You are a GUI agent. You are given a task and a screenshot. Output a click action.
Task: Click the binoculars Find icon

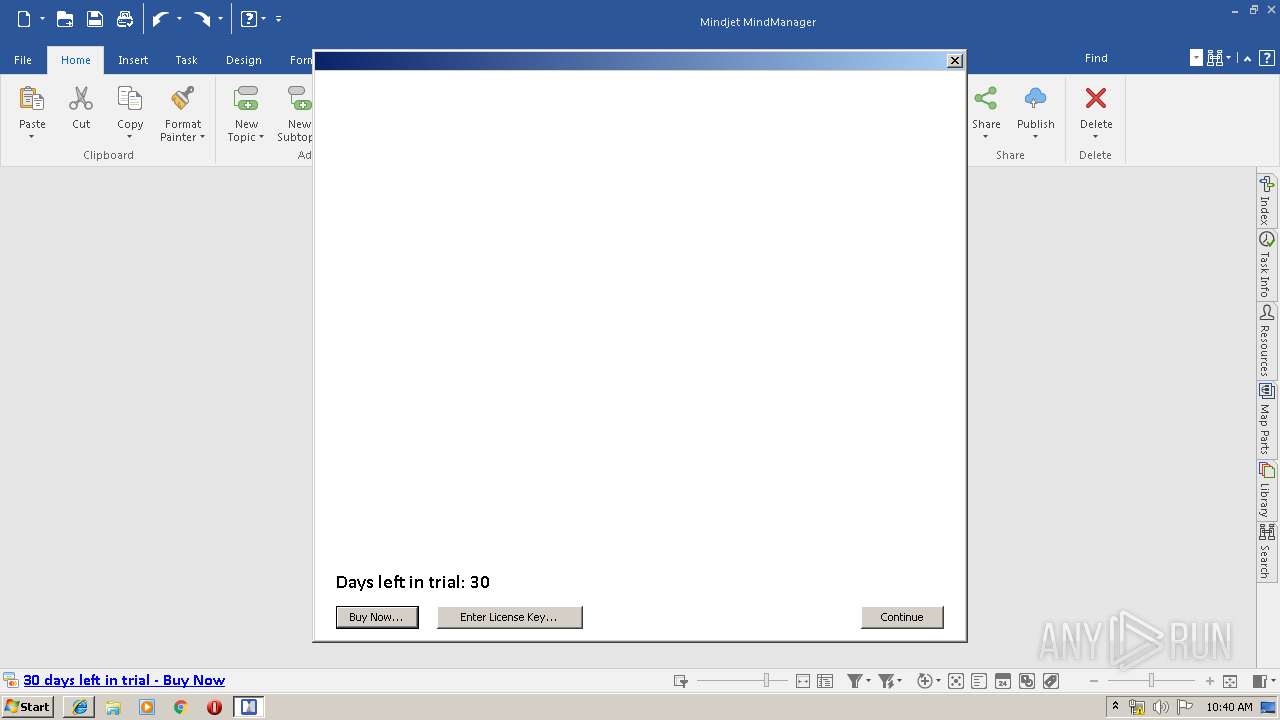click(1215, 58)
